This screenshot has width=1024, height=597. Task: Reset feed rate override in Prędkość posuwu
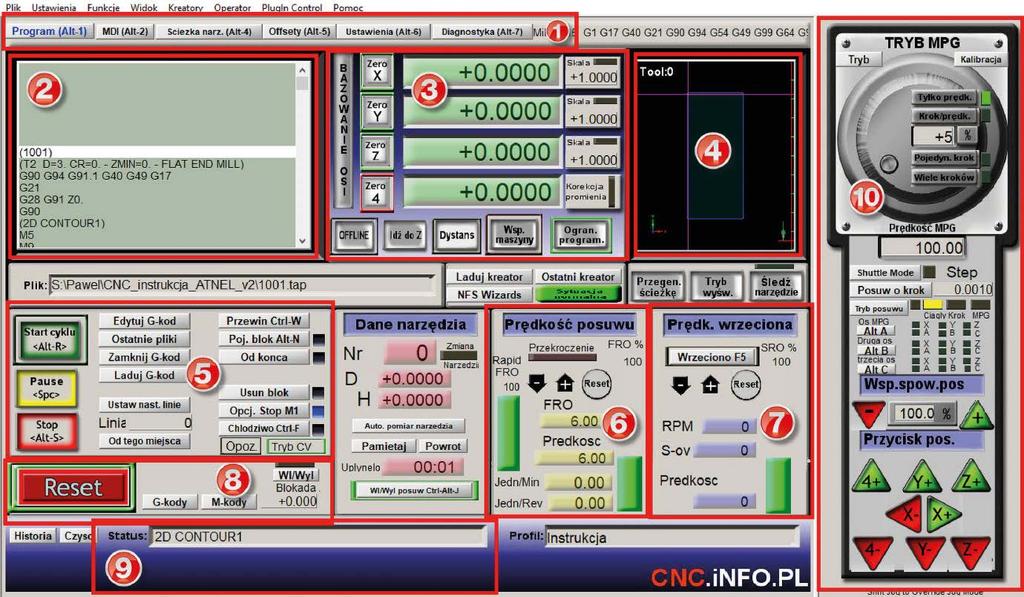tap(596, 384)
